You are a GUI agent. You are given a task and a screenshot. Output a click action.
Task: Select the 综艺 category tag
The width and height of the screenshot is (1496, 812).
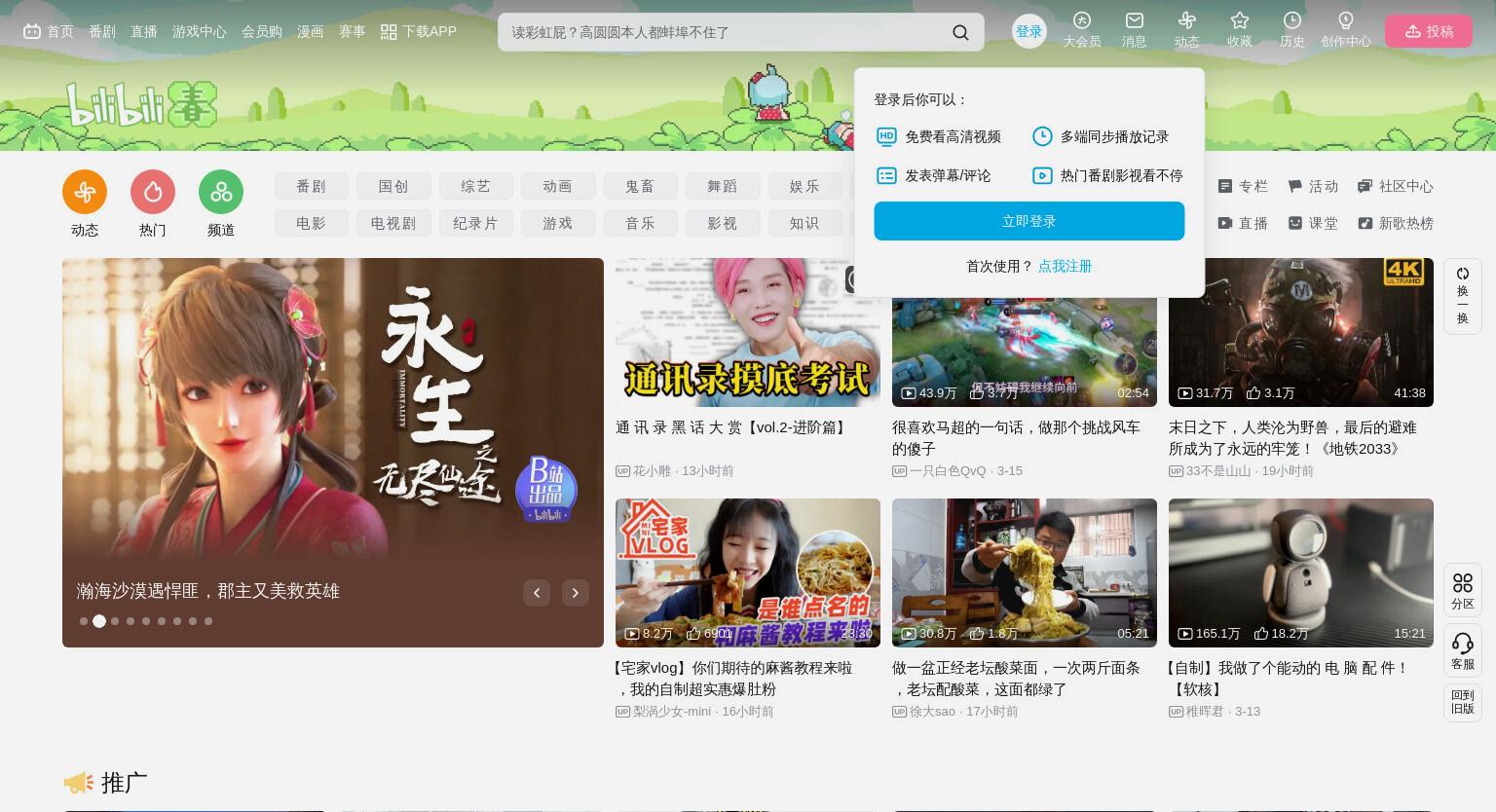475,186
